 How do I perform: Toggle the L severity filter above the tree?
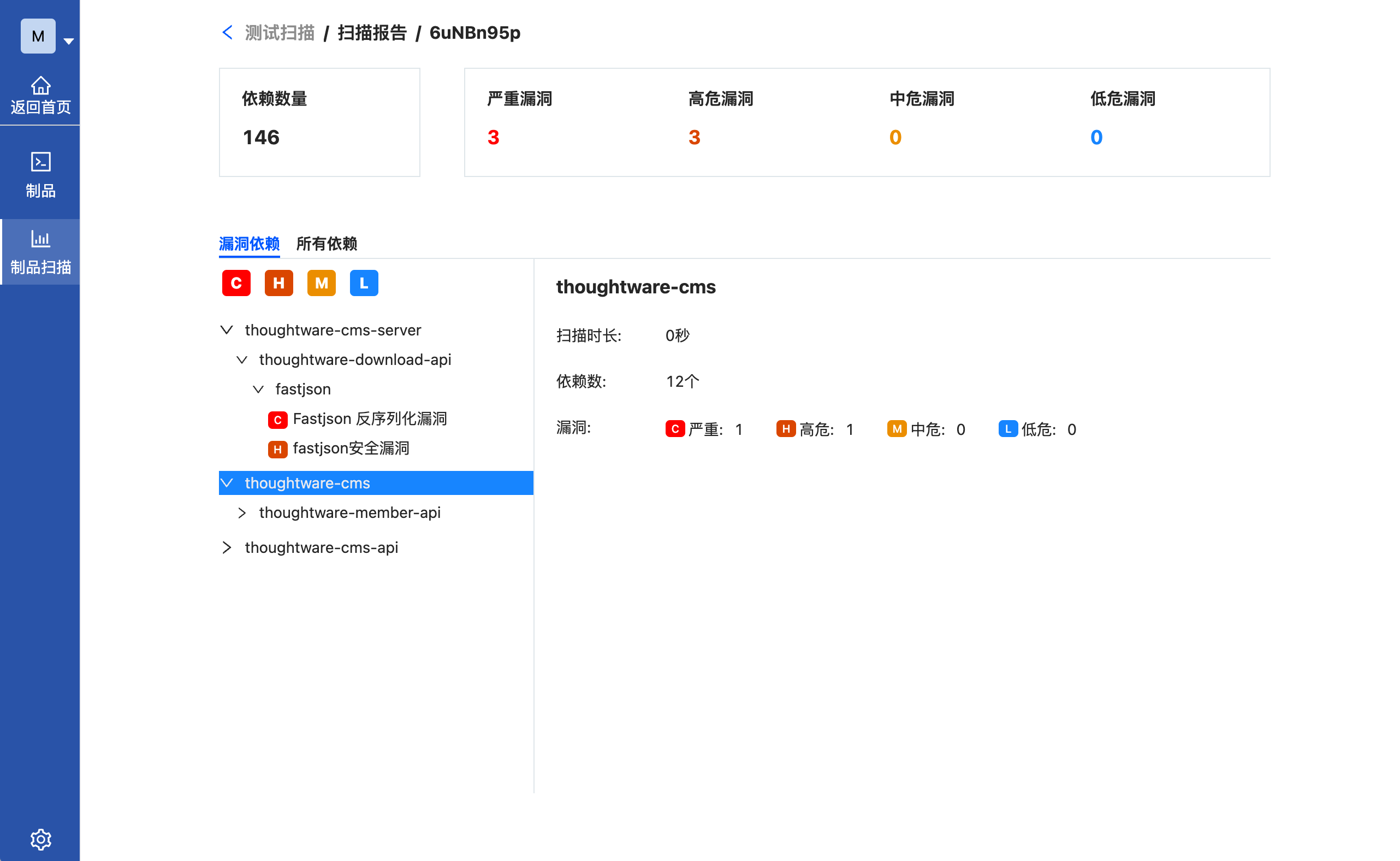click(364, 283)
